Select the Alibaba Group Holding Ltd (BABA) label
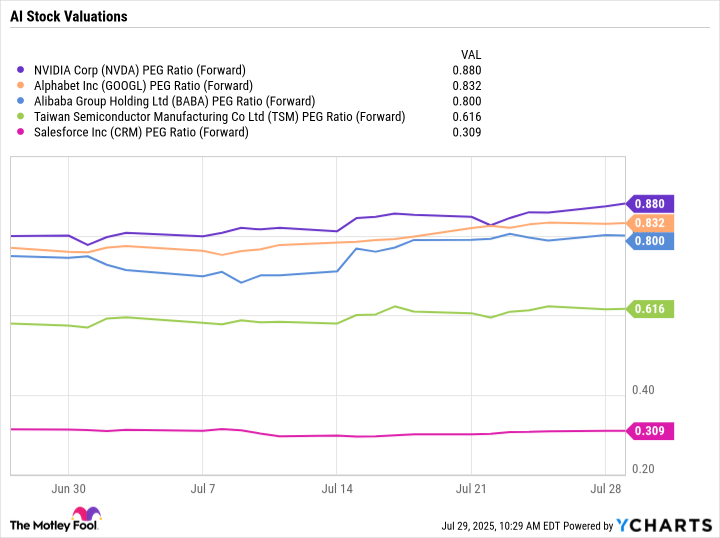Image resolution: width=720 pixels, height=538 pixels. pyautogui.click(x=174, y=101)
